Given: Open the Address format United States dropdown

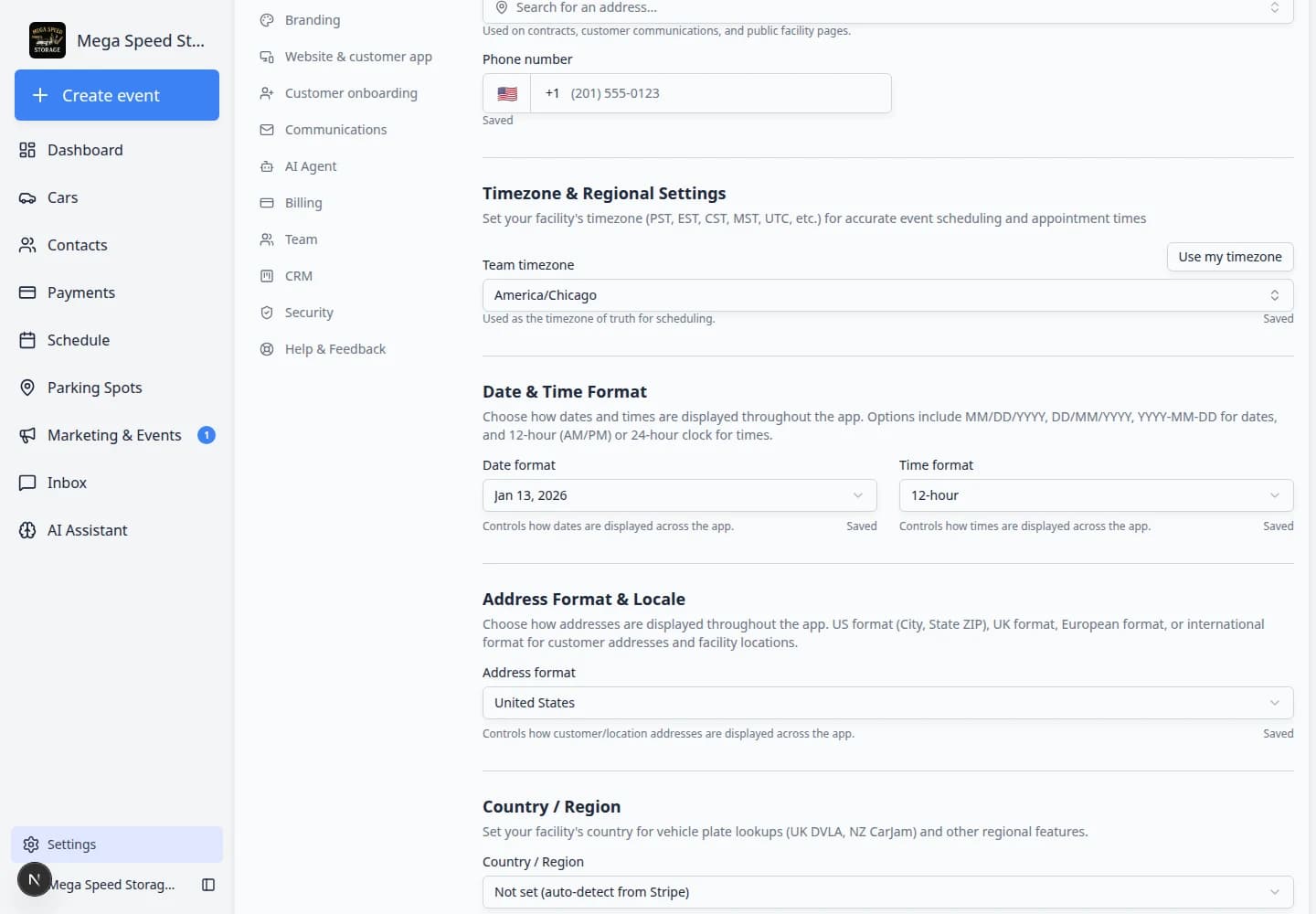Looking at the screenshot, I should pos(887,703).
